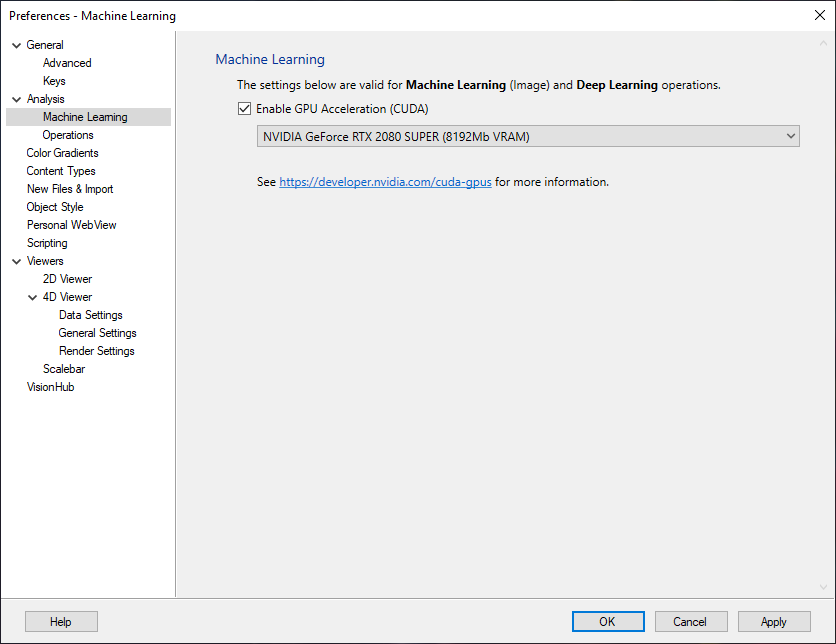Image resolution: width=836 pixels, height=644 pixels.
Task: Apply the current preference changes
Action: pos(773,621)
